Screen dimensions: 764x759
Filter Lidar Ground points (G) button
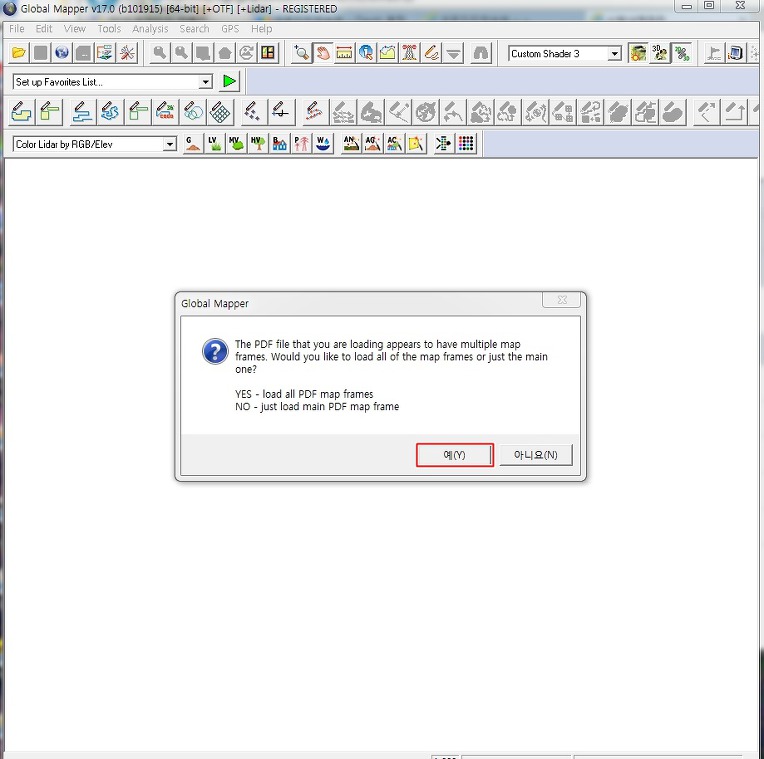193,144
